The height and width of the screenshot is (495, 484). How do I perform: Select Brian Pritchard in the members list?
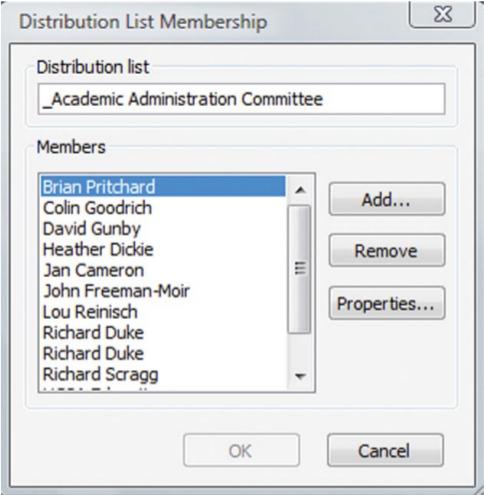pyautogui.click(x=163, y=186)
